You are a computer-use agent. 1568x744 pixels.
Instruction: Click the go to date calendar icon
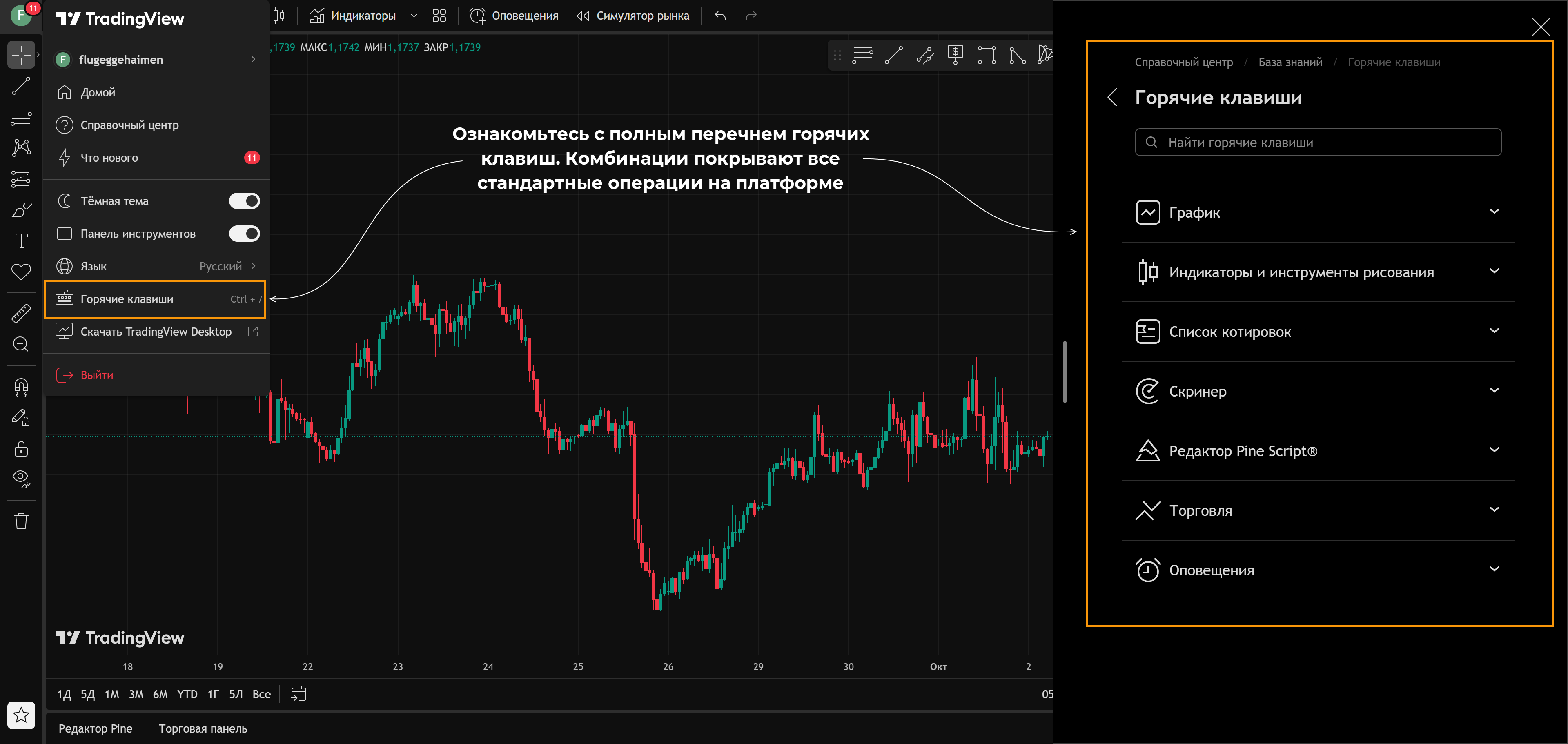(x=298, y=694)
